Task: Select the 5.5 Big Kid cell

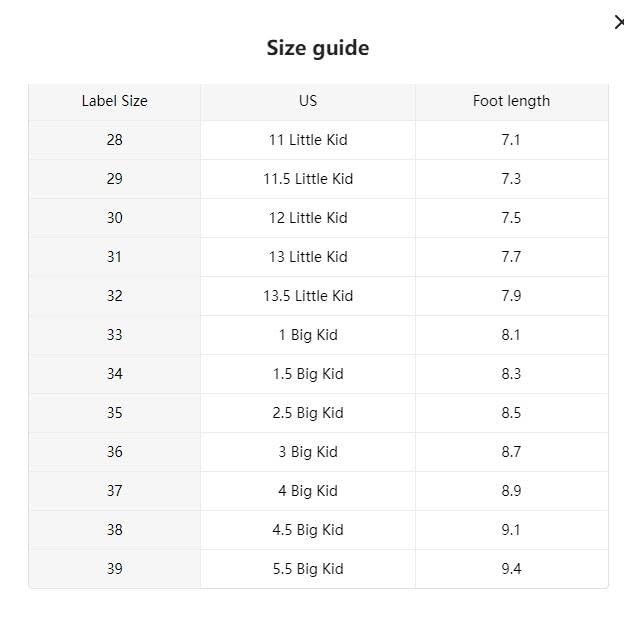Action: click(308, 569)
